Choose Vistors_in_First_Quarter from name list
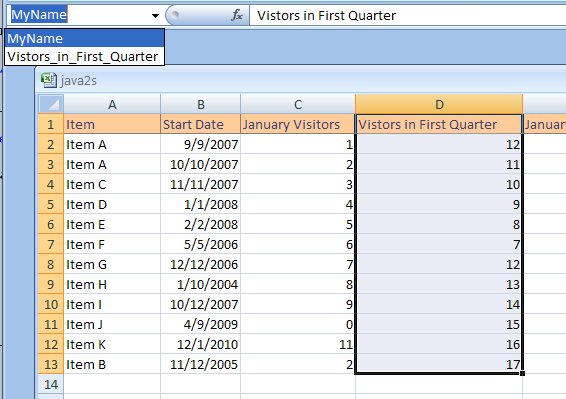The width and height of the screenshot is (566, 399). point(84,56)
